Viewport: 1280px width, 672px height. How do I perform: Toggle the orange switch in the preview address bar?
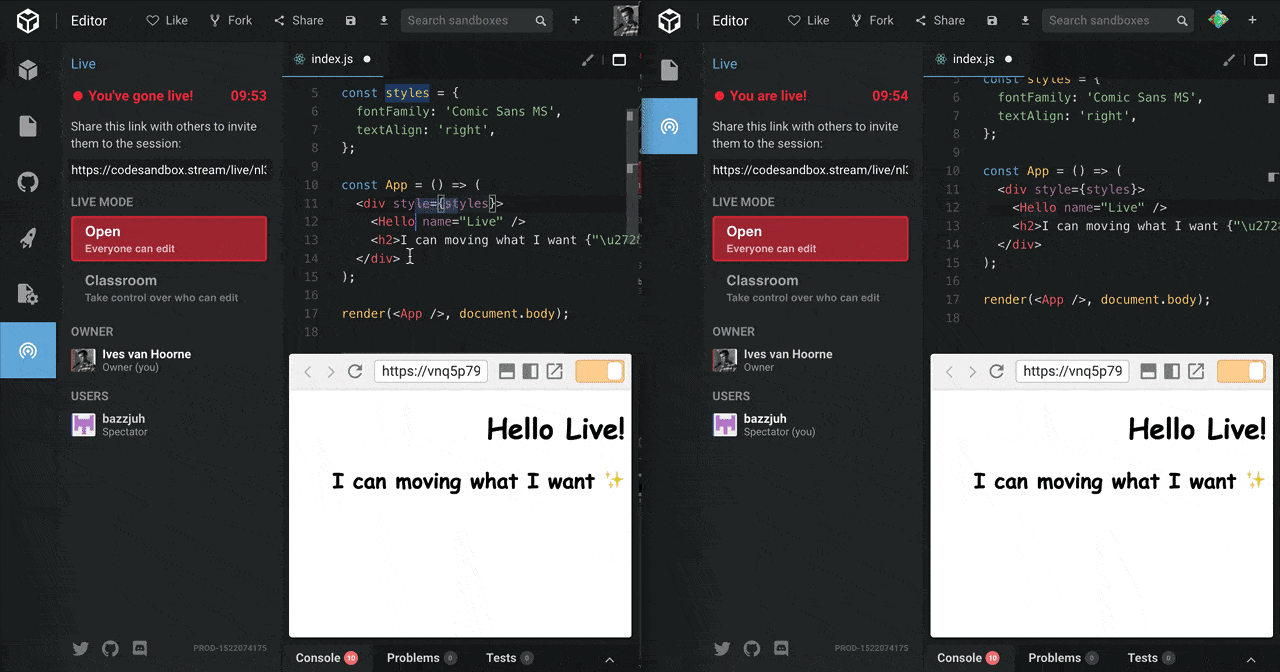coord(599,371)
